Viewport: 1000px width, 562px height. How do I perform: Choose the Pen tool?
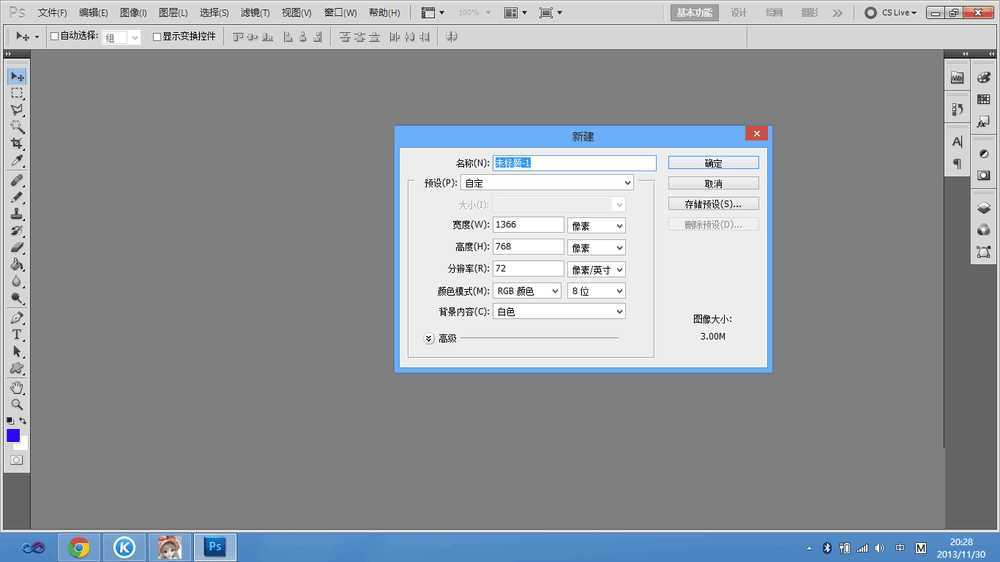click(x=17, y=318)
